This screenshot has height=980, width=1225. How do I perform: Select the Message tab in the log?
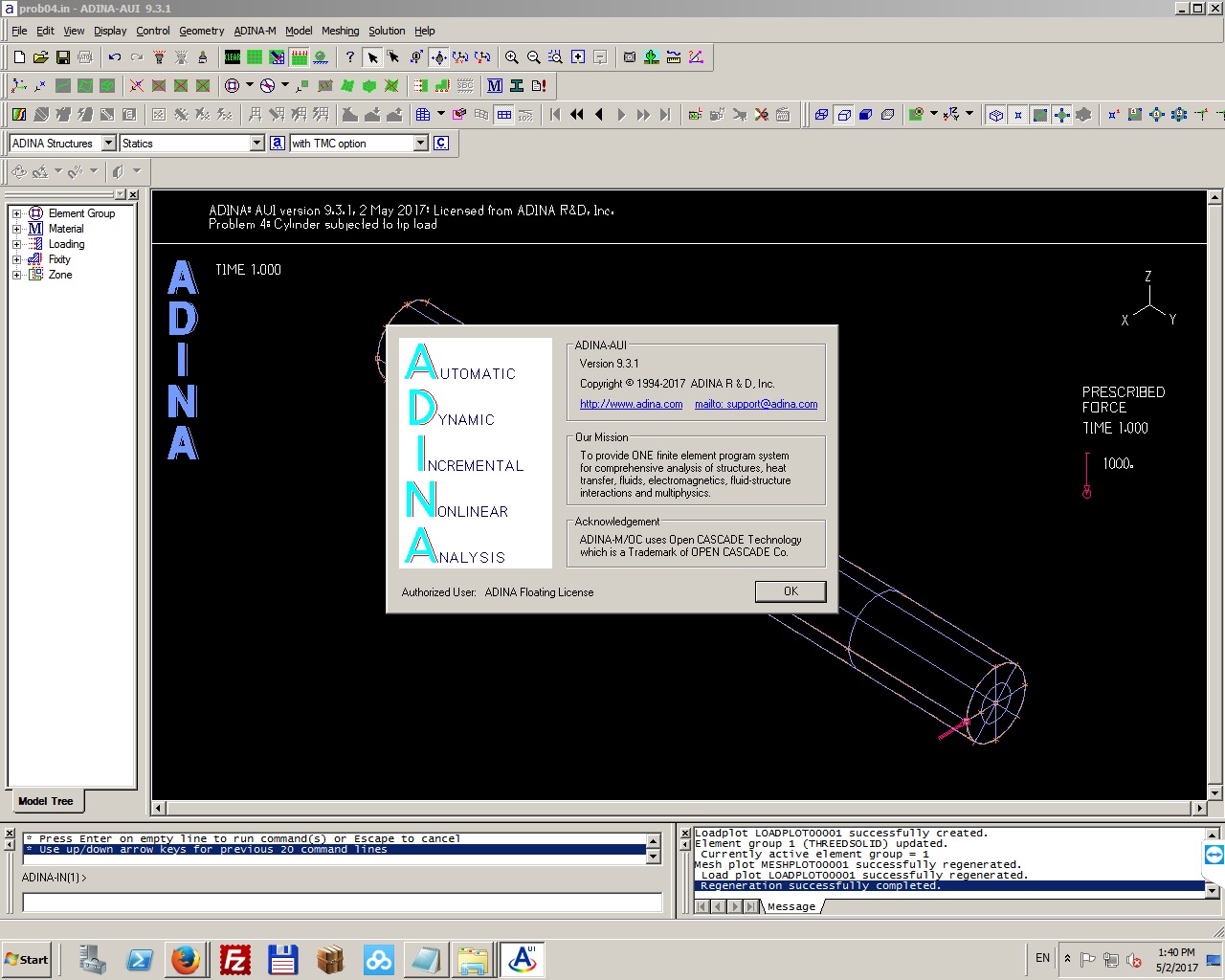[x=791, y=906]
